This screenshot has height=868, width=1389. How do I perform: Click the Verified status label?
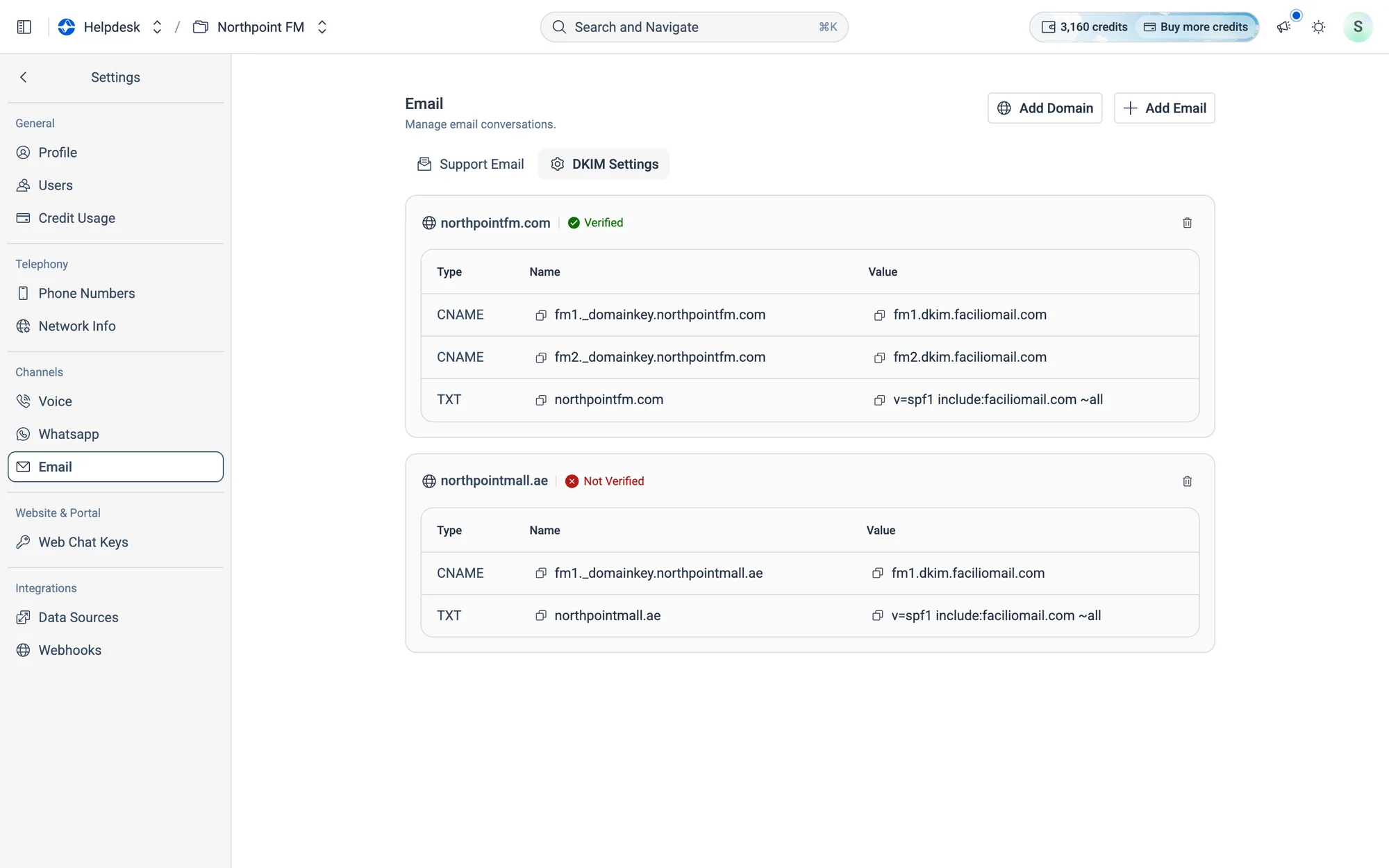tap(603, 223)
